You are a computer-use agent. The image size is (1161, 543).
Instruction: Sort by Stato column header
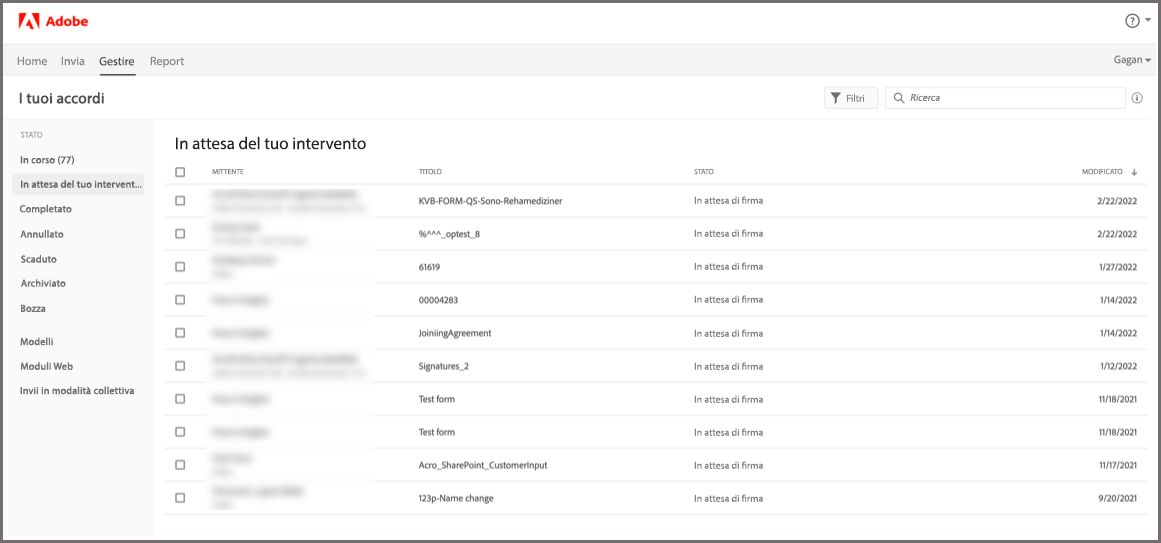pyautogui.click(x=704, y=172)
